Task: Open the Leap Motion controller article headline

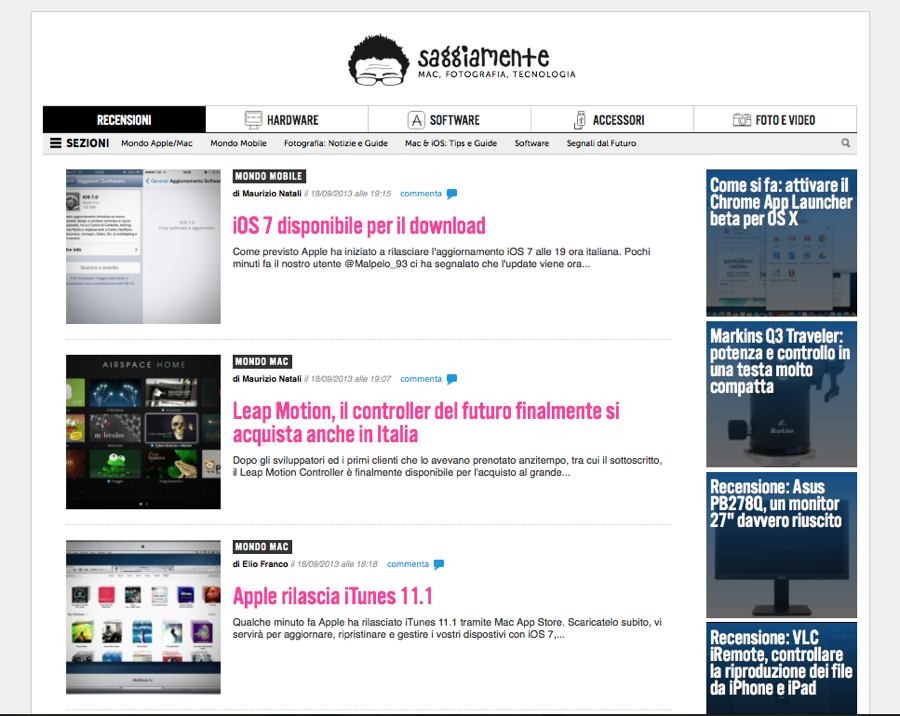Action: click(426, 422)
